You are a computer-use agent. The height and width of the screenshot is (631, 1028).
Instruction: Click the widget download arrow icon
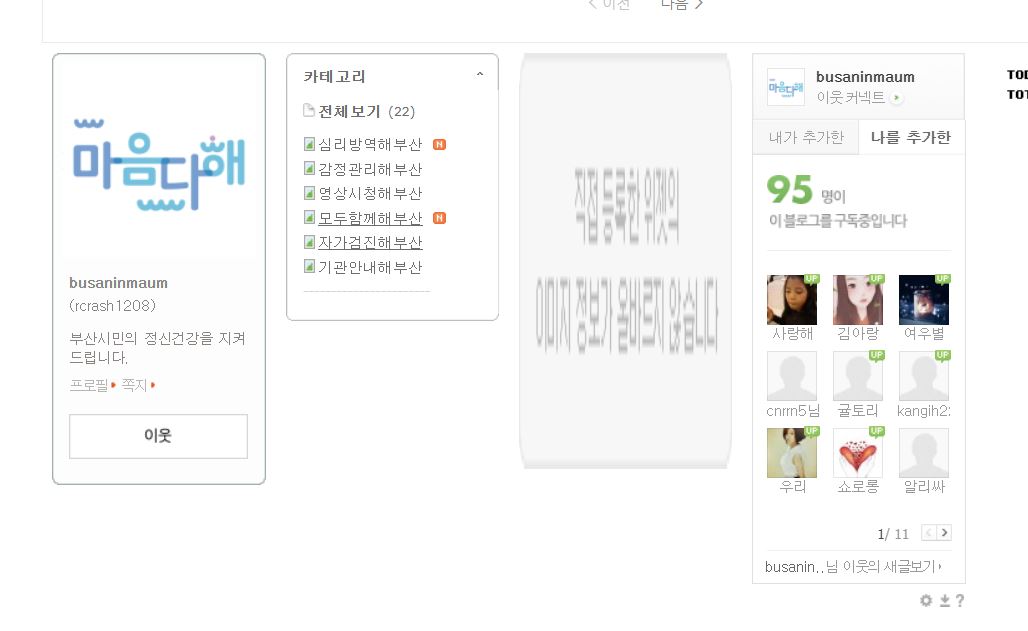tap(945, 600)
